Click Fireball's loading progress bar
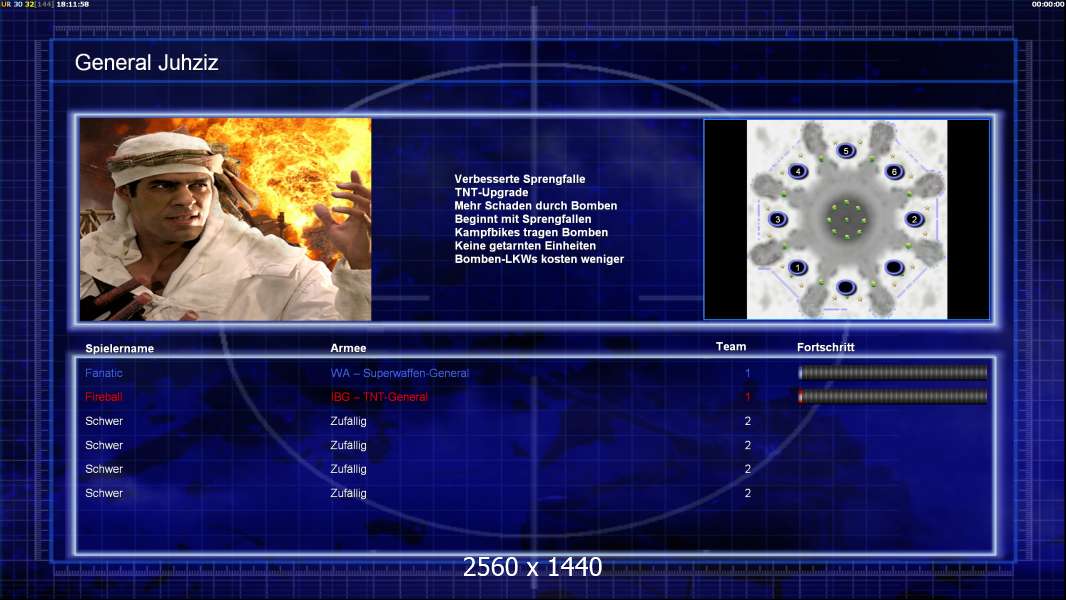This screenshot has height=600, width=1066. [x=892, y=397]
